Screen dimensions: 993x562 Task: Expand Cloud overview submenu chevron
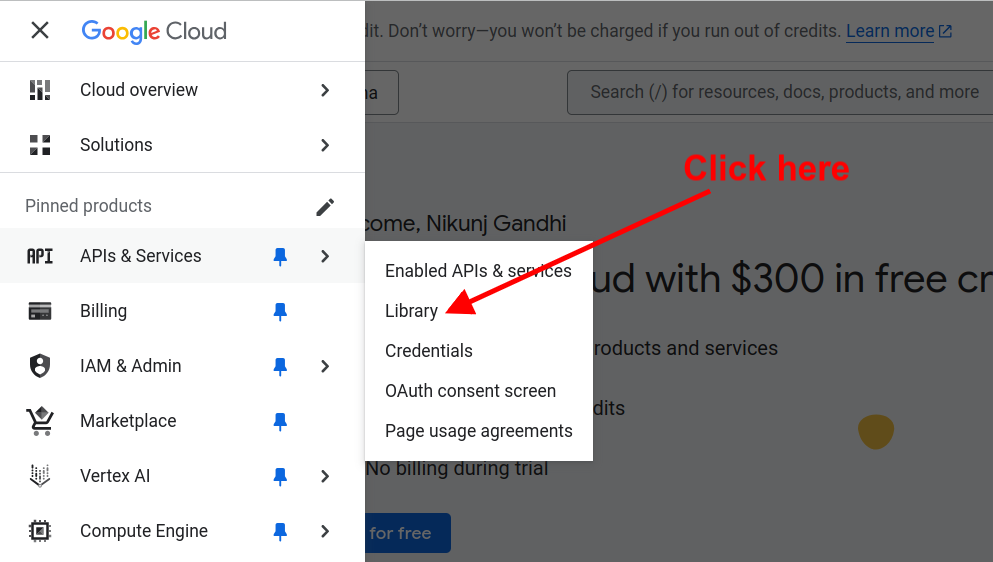(325, 91)
